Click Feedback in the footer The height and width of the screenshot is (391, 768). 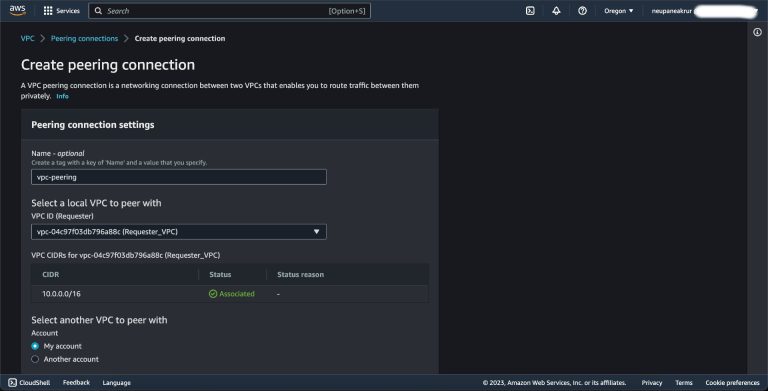(76, 383)
